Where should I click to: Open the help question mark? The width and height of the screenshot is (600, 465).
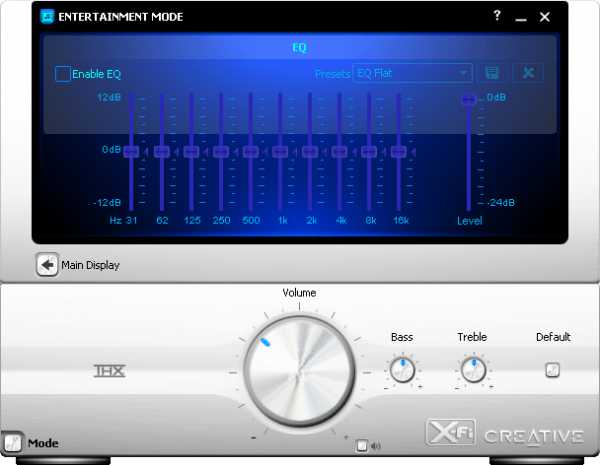[x=497, y=15]
